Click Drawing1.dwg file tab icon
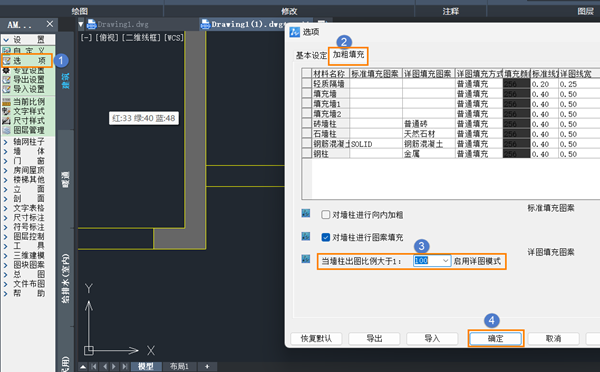The height and width of the screenshot is (372, 600). point(91,24)
